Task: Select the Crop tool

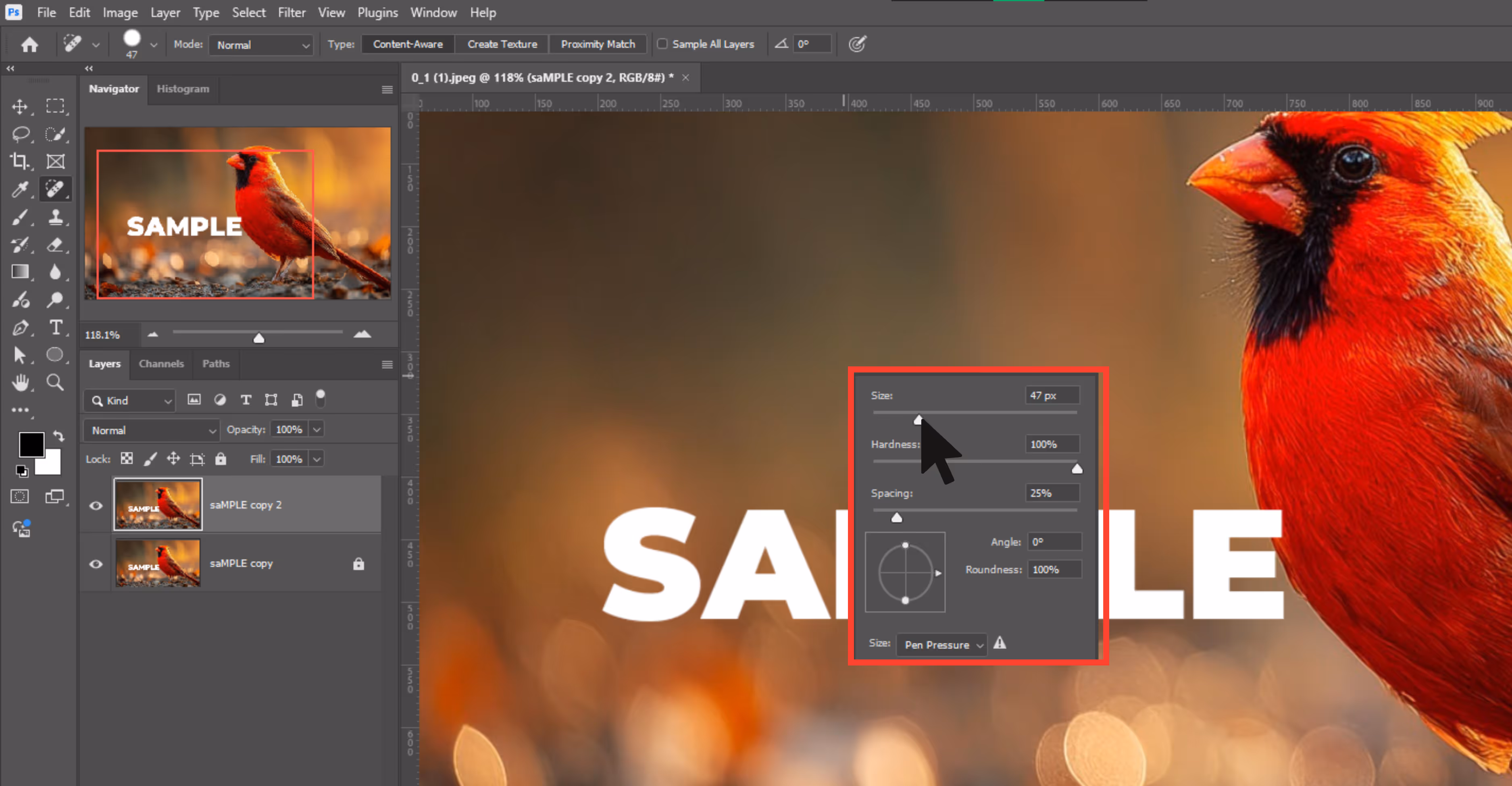Action: tap(20, 161)
